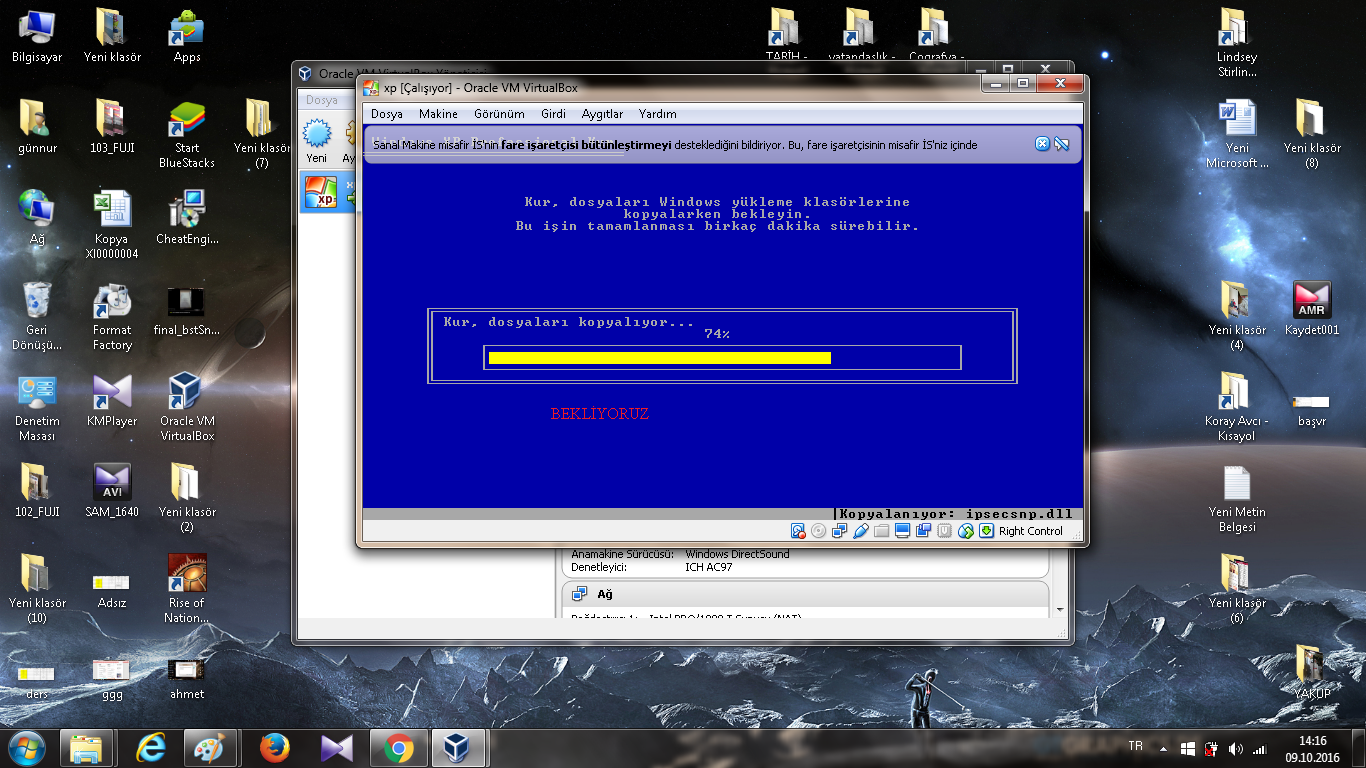
Task: Click the mouse integration indicator in VM status bar
Action: 965,531
